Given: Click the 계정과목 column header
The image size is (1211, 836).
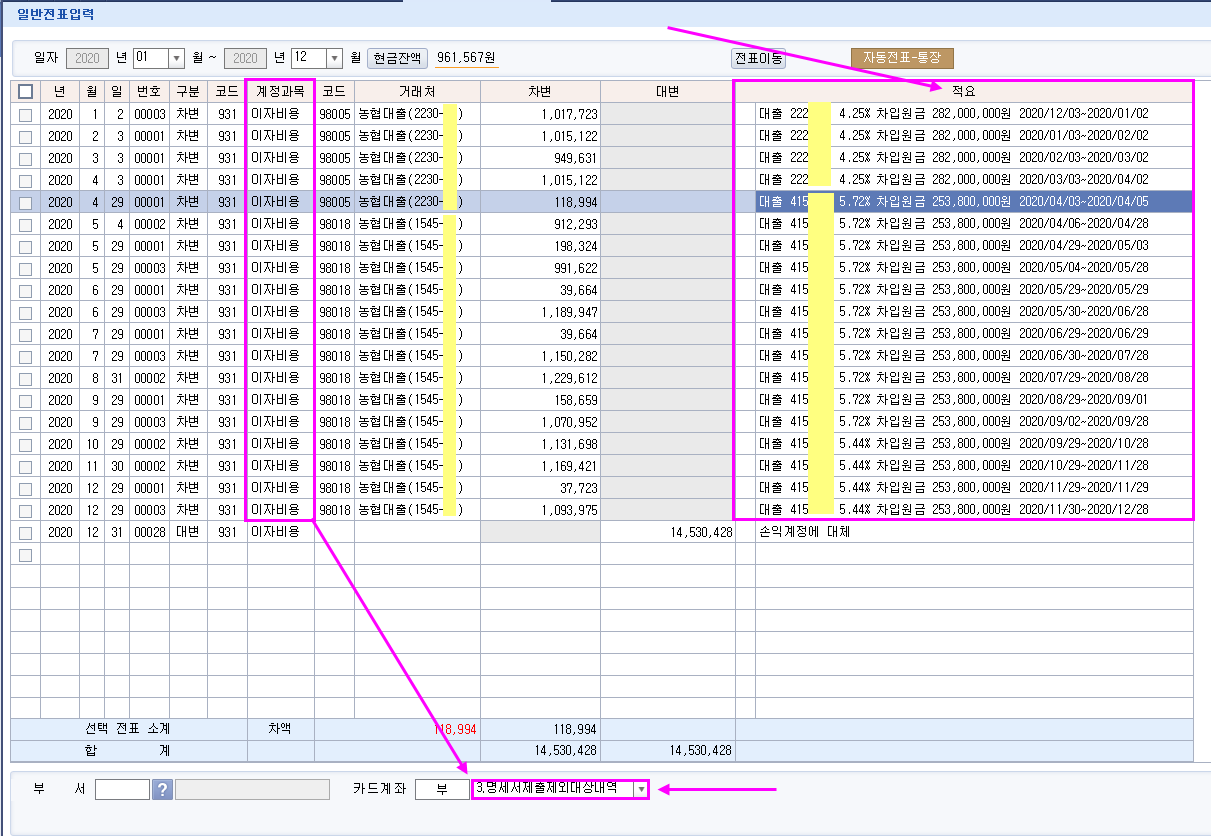Looking at the screenshot, I should [x=280, y=91].
